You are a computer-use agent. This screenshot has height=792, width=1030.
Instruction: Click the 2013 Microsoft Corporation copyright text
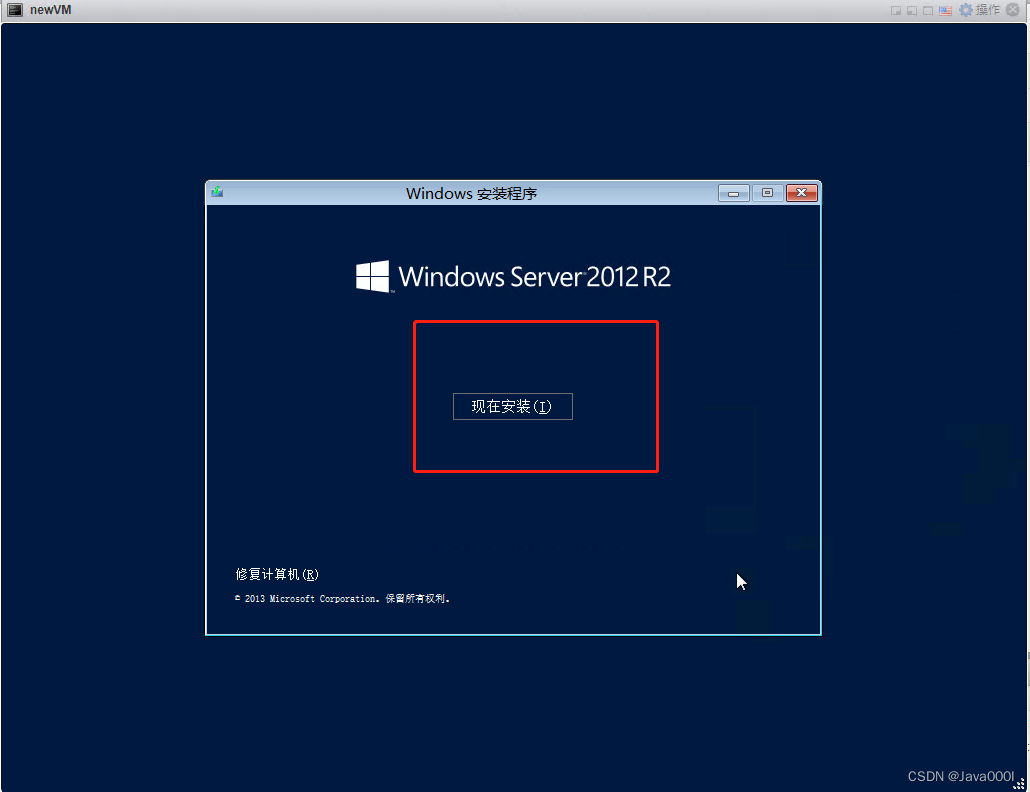342,599
